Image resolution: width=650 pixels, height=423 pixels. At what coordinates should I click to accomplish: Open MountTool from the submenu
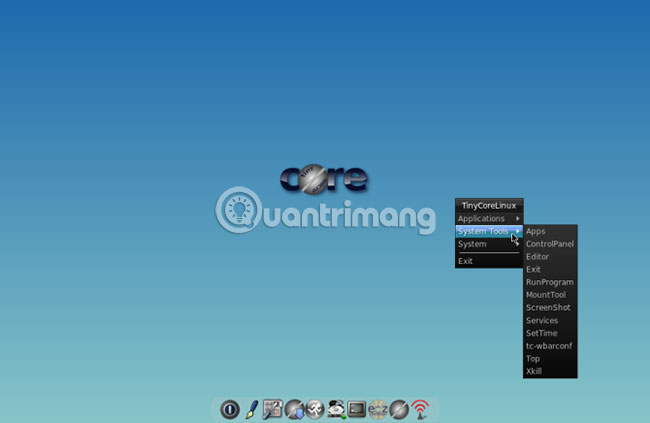point(550,295)
